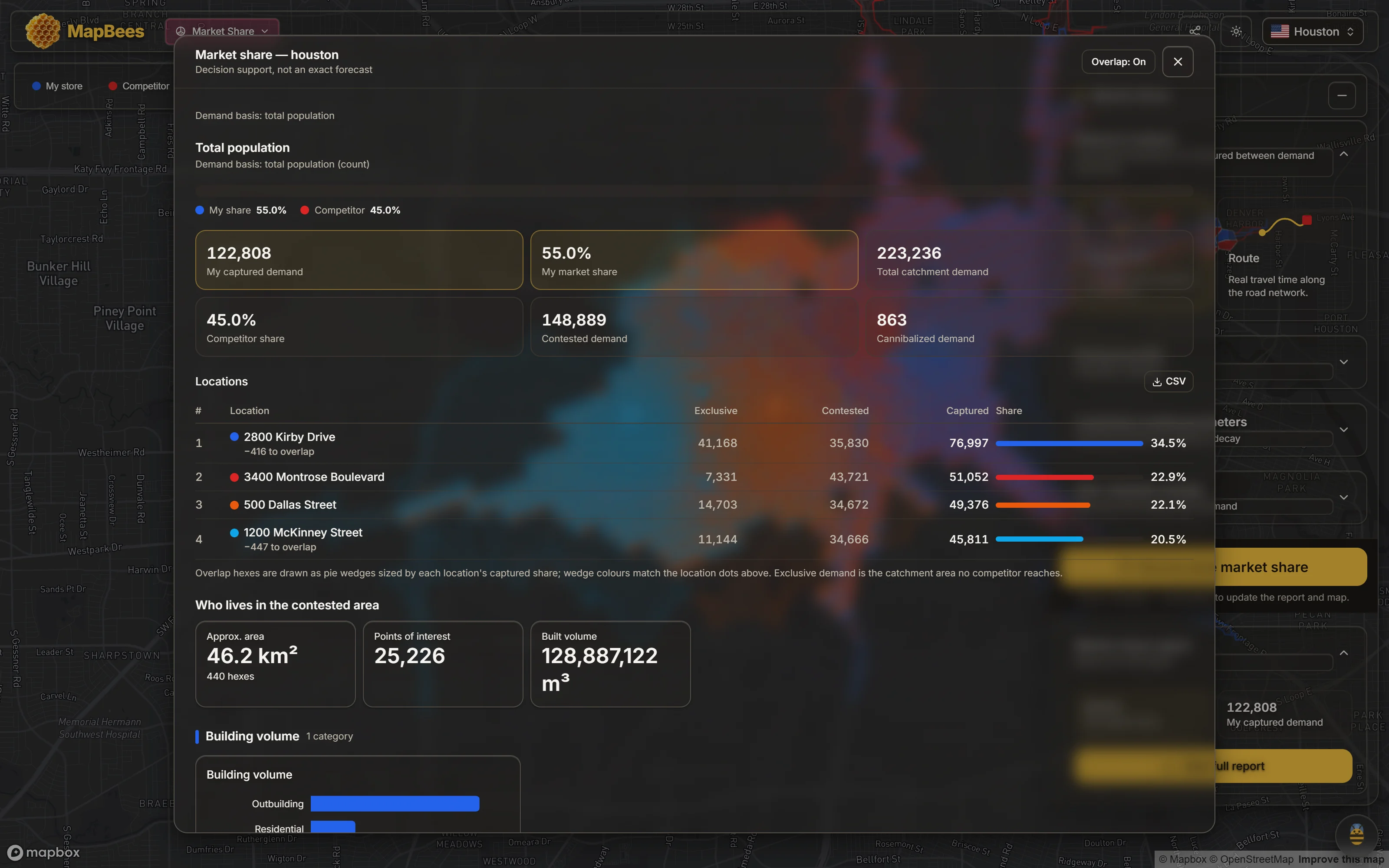Click the blue My share legend dot

[200, 210]
